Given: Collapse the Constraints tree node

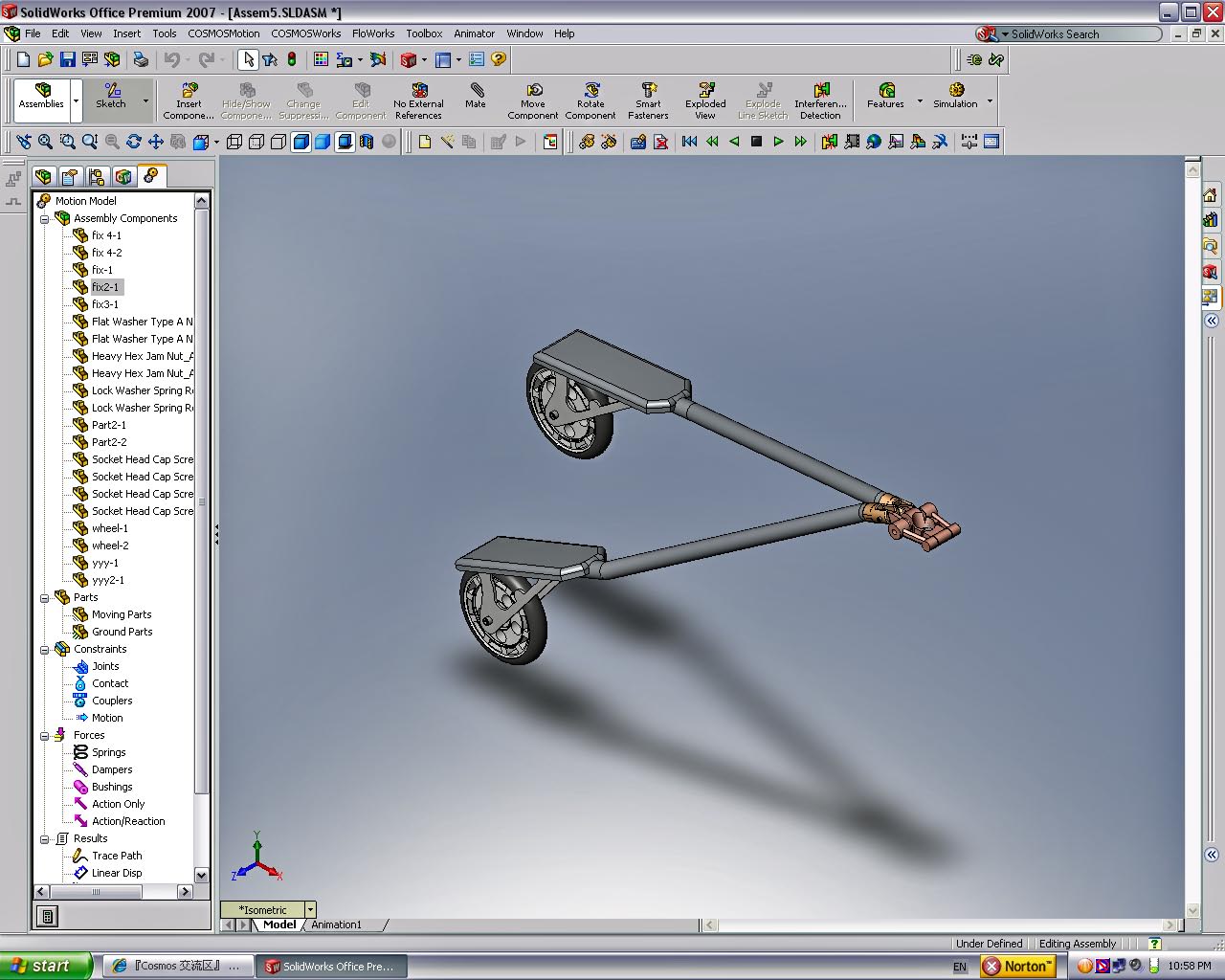Looking at the screenshot, I should (x=44, y=649).
